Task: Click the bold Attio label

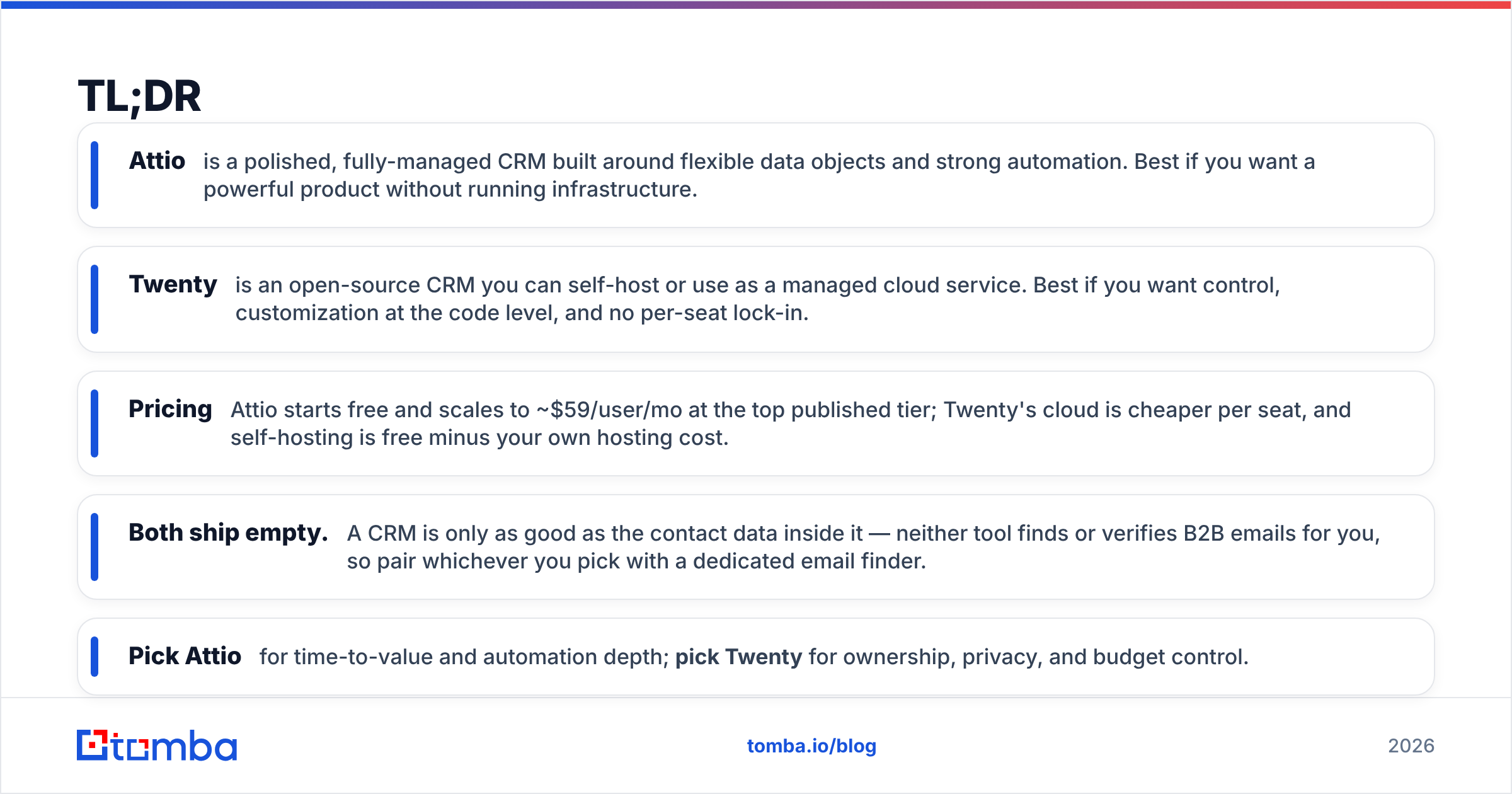Action: (157, 161)
